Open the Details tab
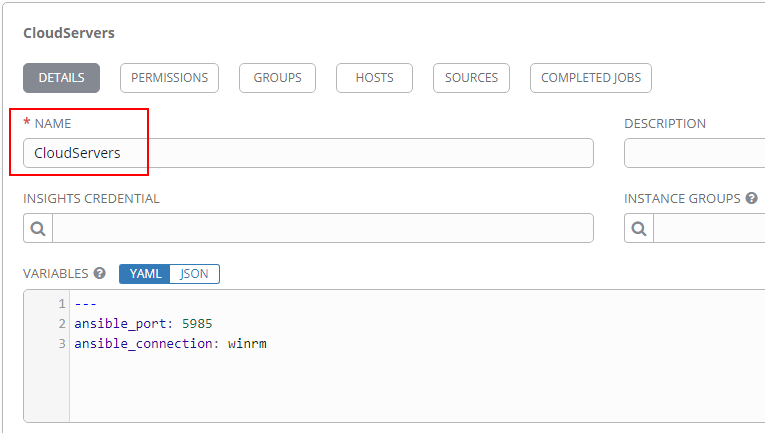The image size is (765, 433). pos(61,78)
